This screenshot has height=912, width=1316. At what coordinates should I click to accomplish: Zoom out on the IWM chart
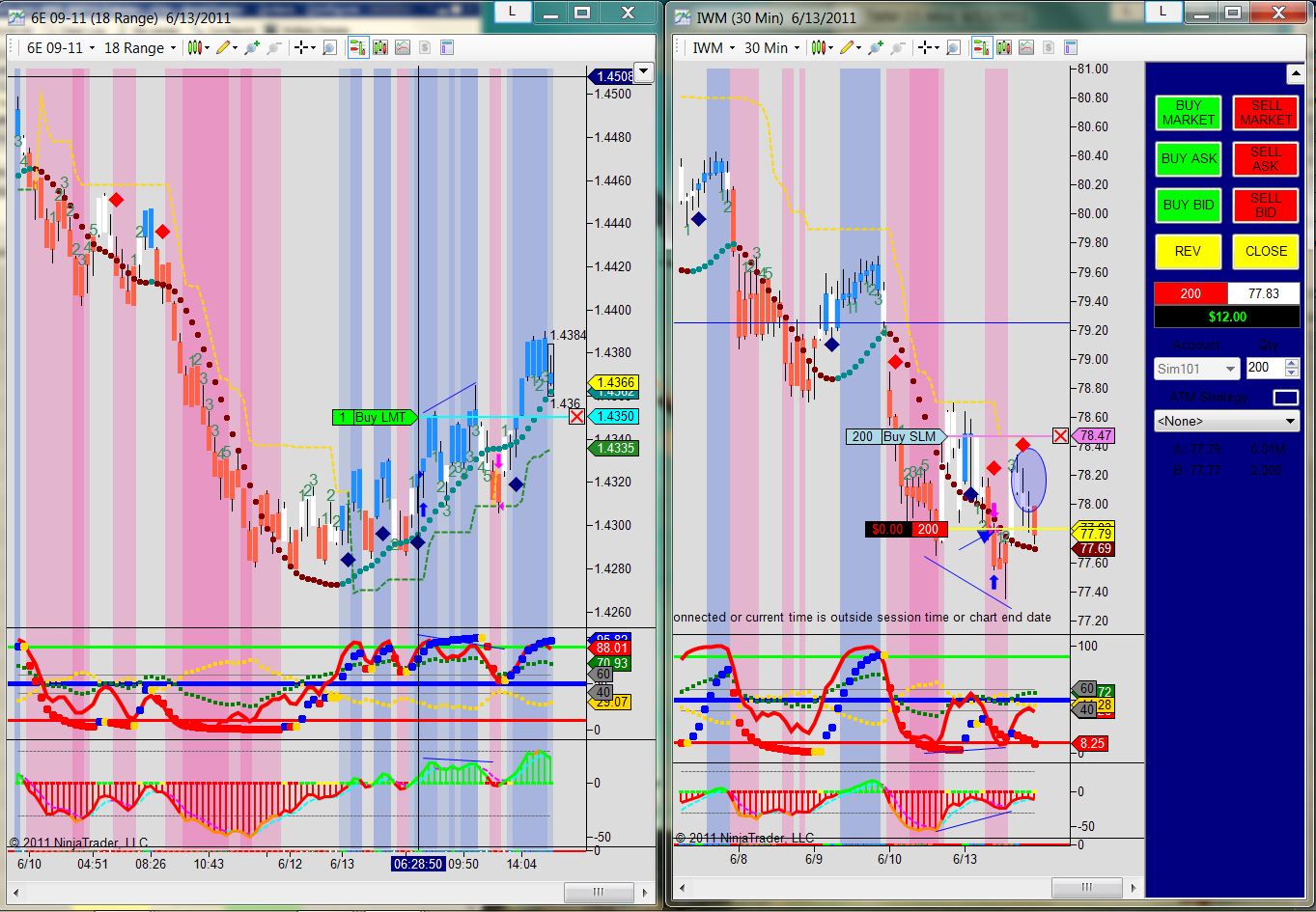(897, 47)
